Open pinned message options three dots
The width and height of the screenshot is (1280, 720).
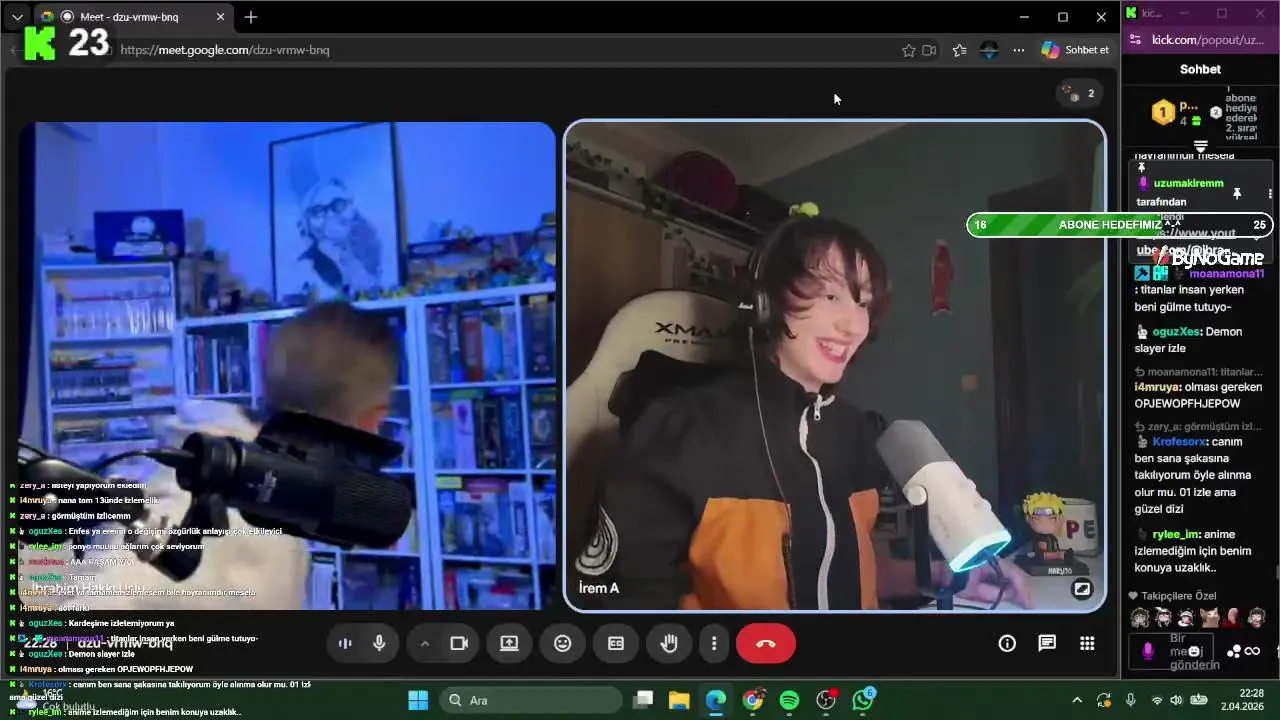(1270, 193)
